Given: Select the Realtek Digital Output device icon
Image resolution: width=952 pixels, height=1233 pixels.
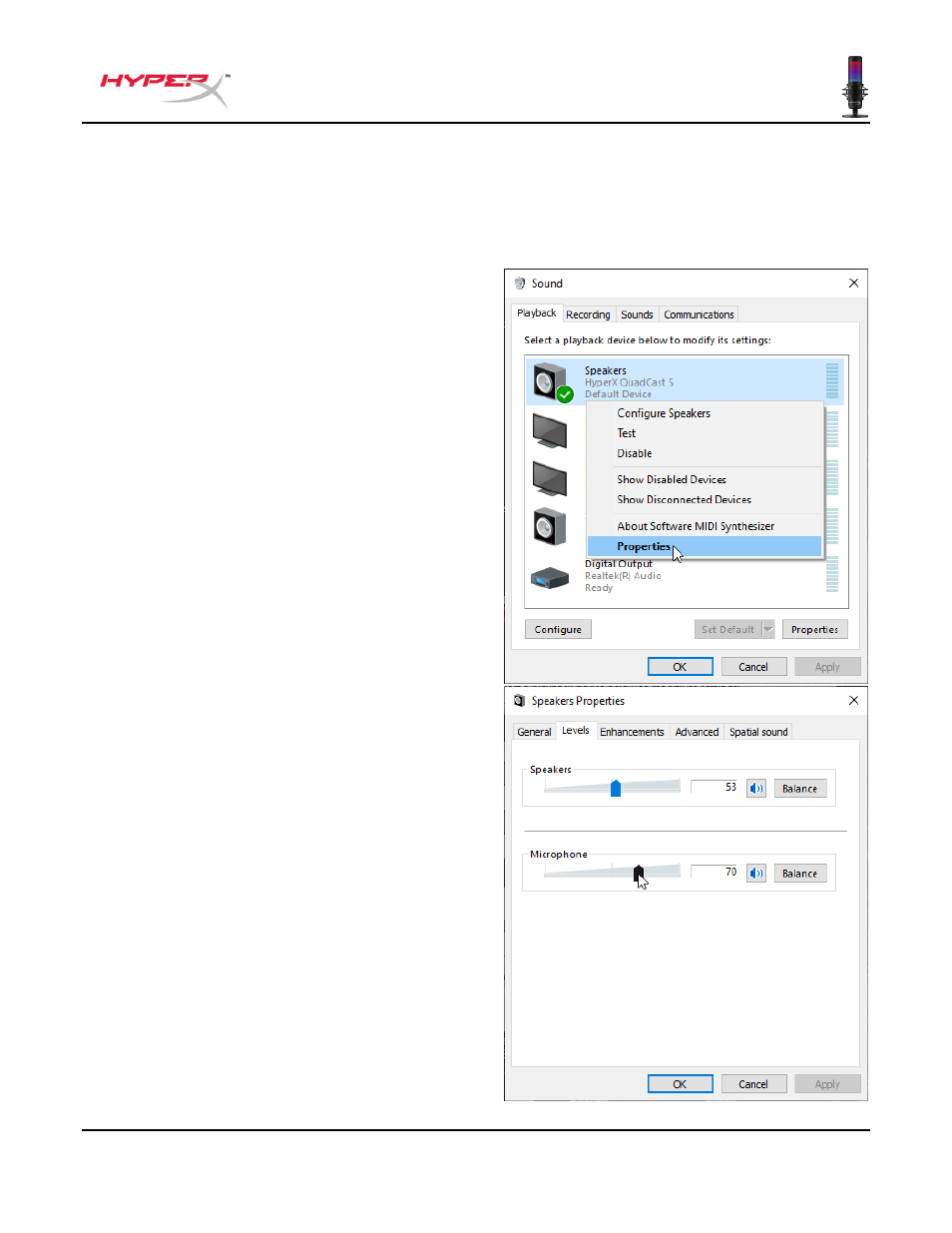Looking at the screenshot, I should pos(550,577).
